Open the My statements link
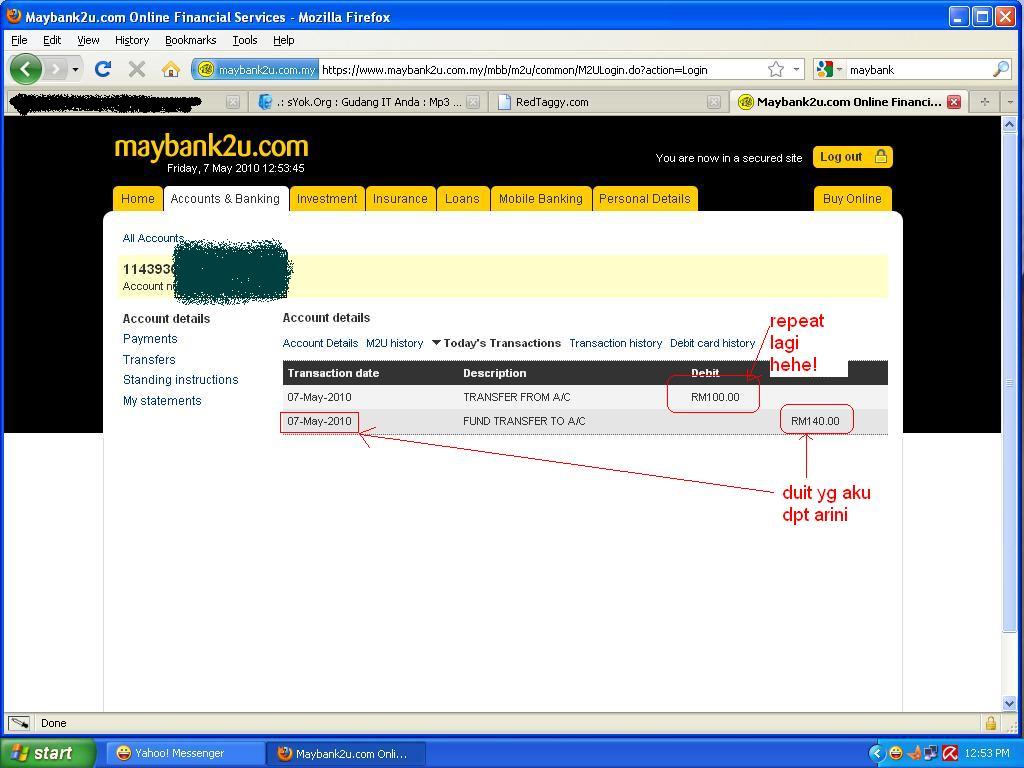 pos(162,400)
